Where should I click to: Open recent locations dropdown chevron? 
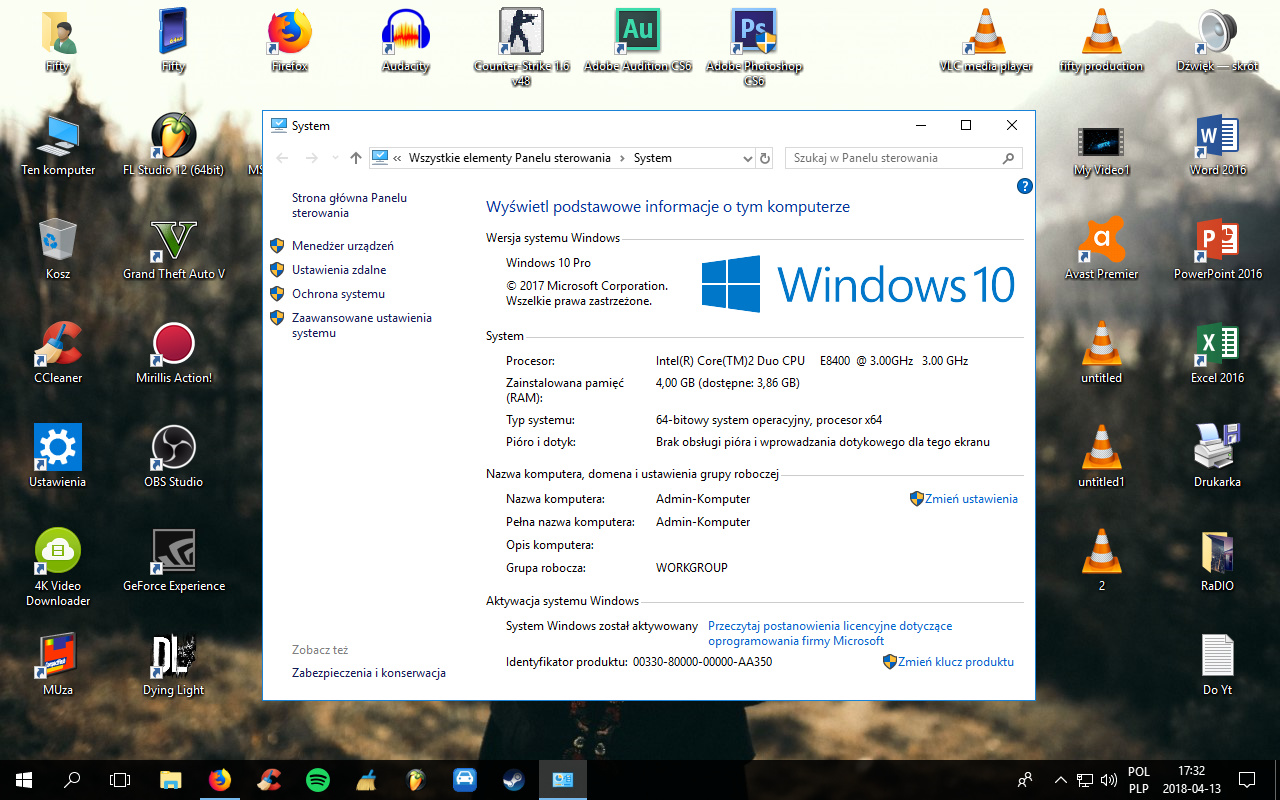click(334, 158)
